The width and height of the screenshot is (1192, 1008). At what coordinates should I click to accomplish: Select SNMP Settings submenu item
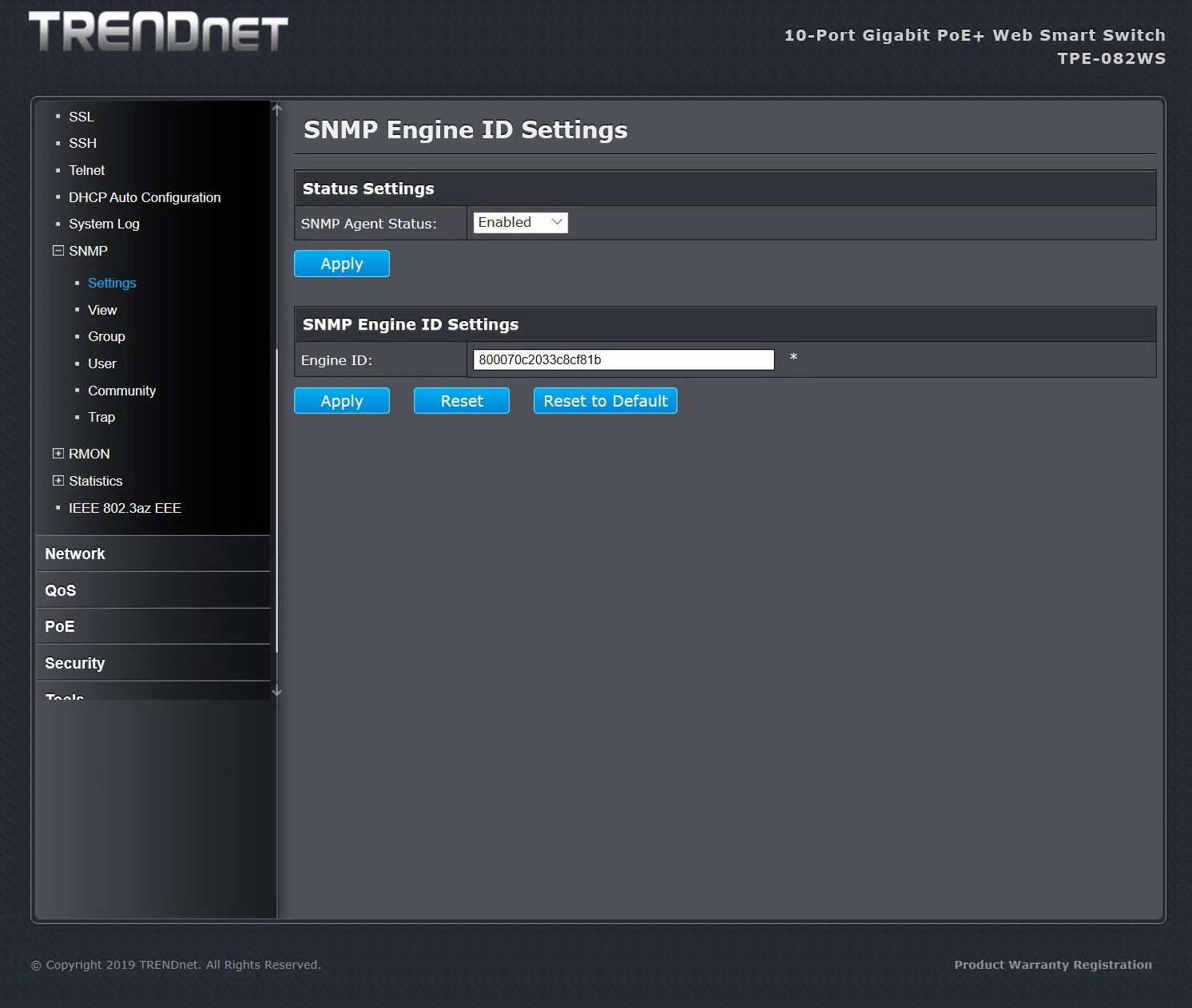(112, 283)
